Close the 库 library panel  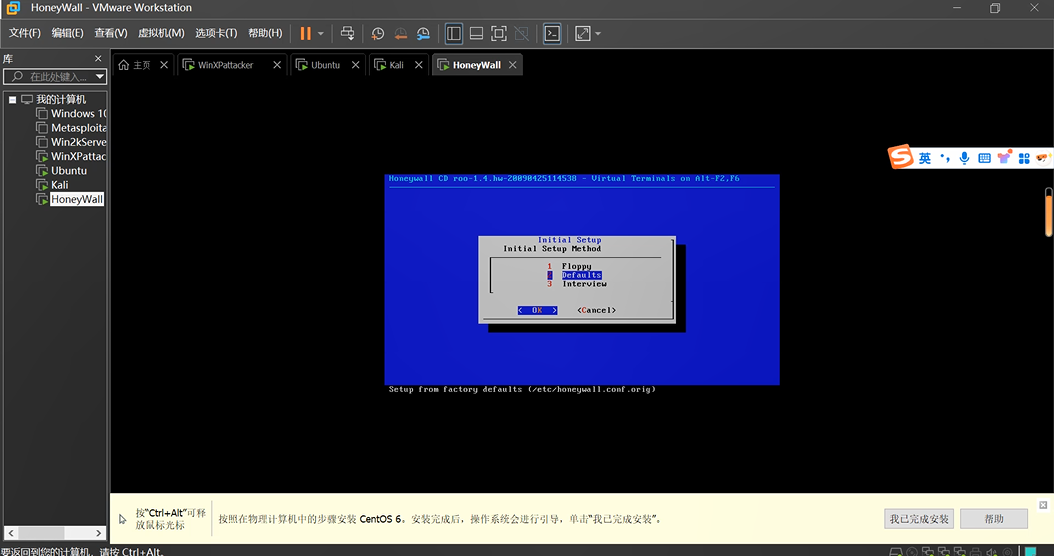[98, 58]
